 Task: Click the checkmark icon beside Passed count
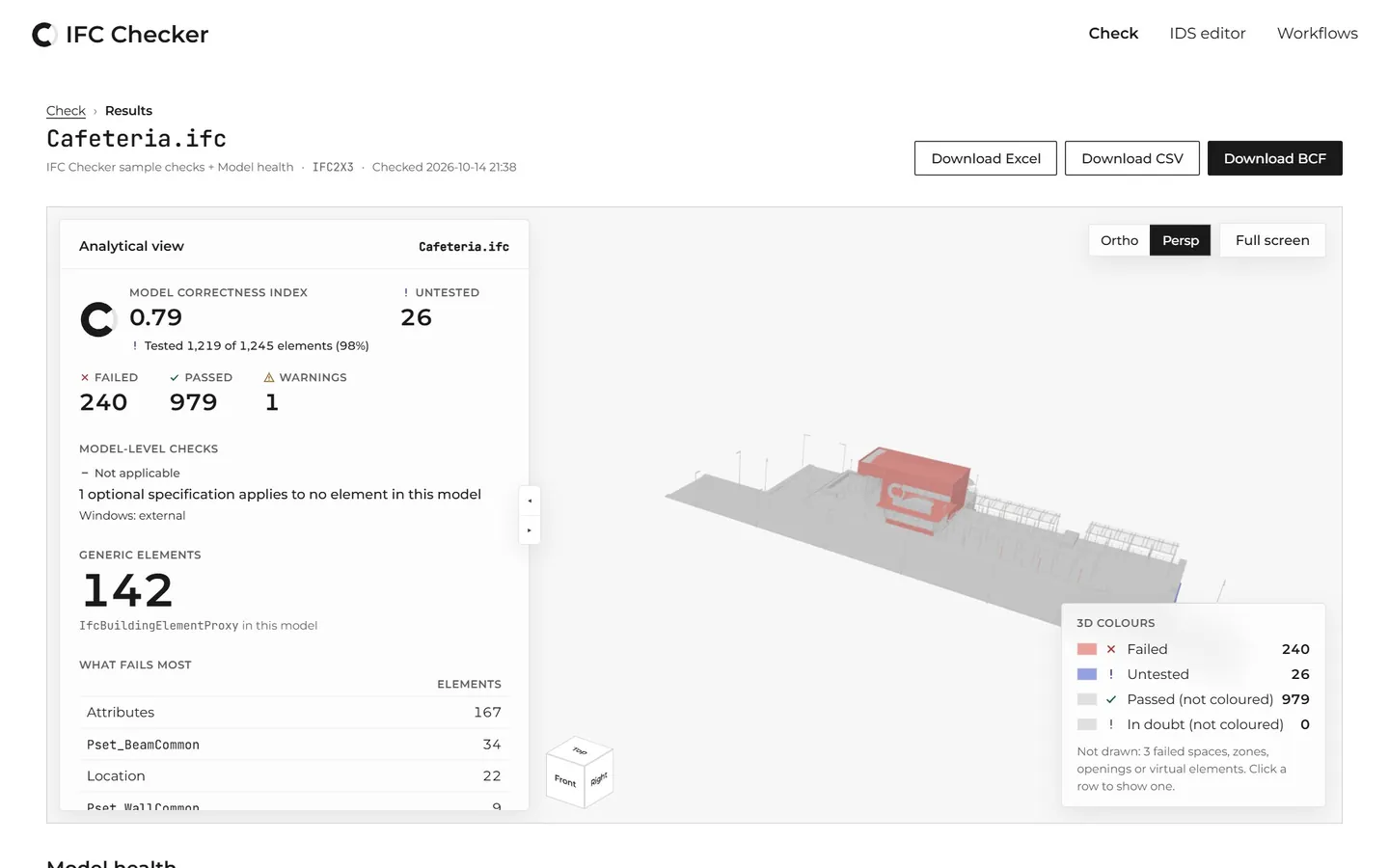coord(175,377)
